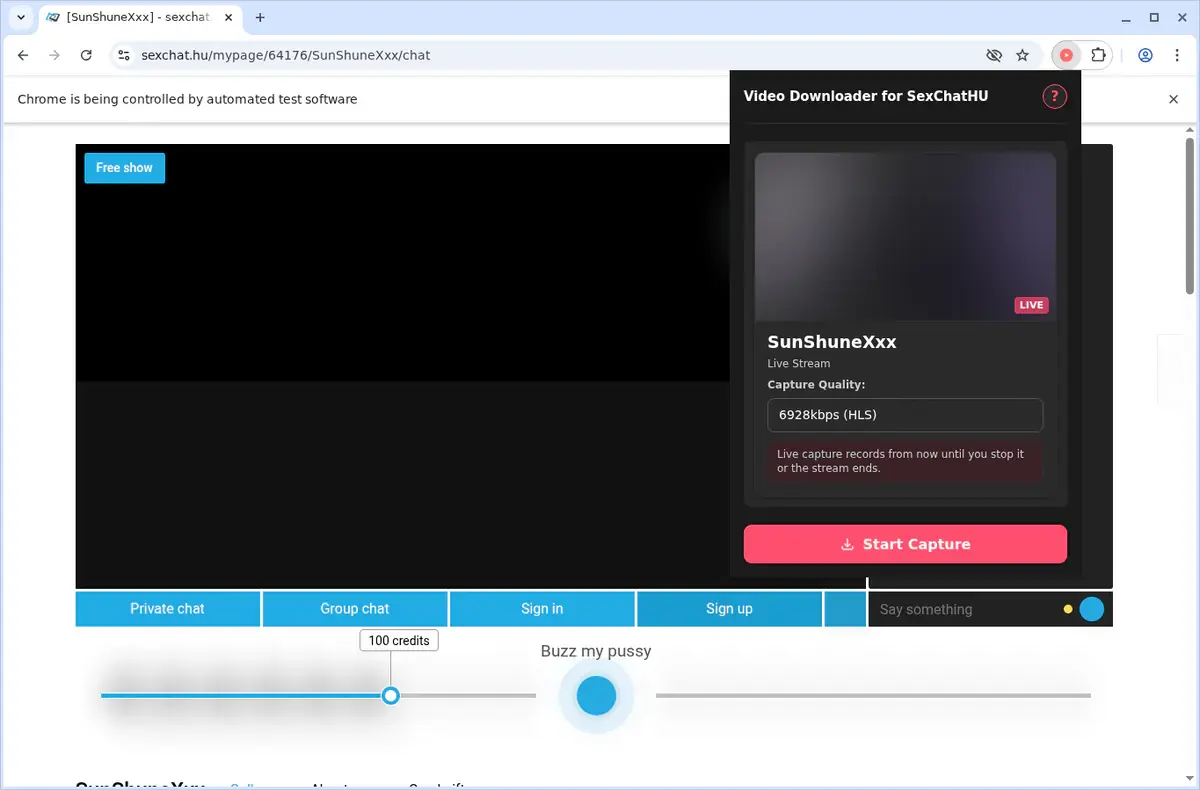Image resolution: width=1200 pixels, height=790 pixels.
Task: Click the site information icon in address bar
Action: 123,55
